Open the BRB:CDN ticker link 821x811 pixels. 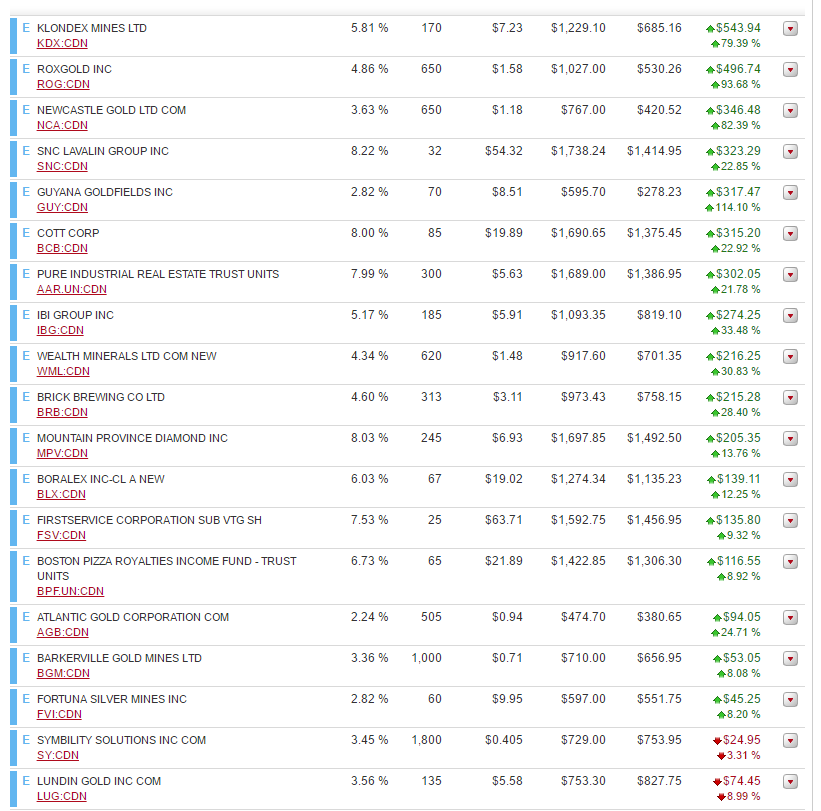tap(62, 413)
